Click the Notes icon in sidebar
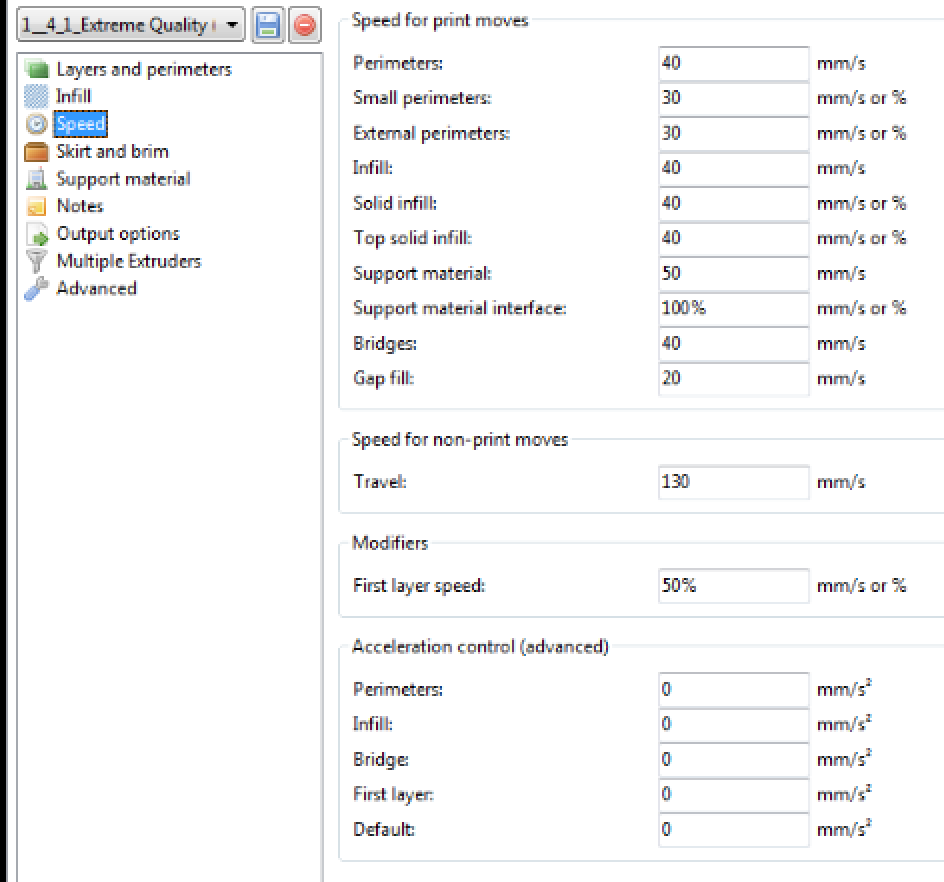Viewport: 944px width, 882px height. tap(37, 207)
